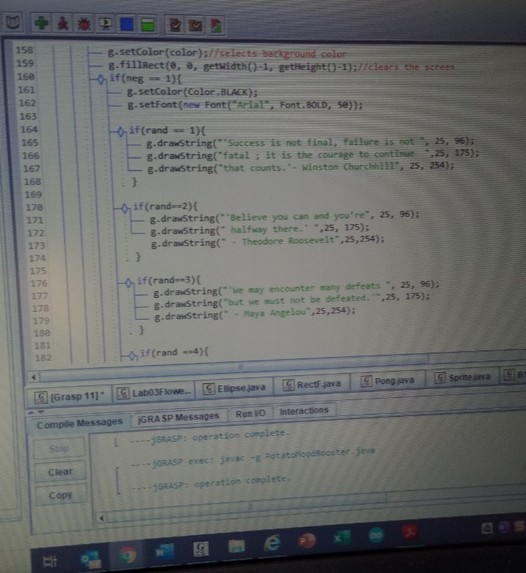Click the 'We may encounter many defeats' line
Image resolution: width=526 pixels, height=573 pixels.
pos(296,288)
